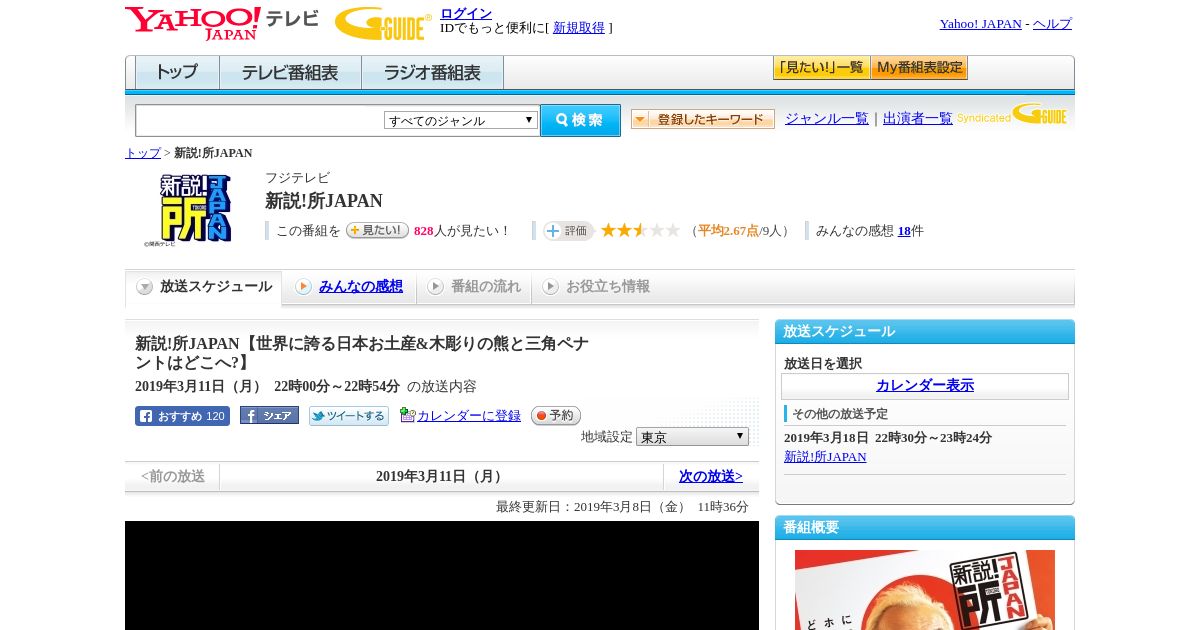Click the calendar icon beside カレンダーに登録

coord(407,415)
